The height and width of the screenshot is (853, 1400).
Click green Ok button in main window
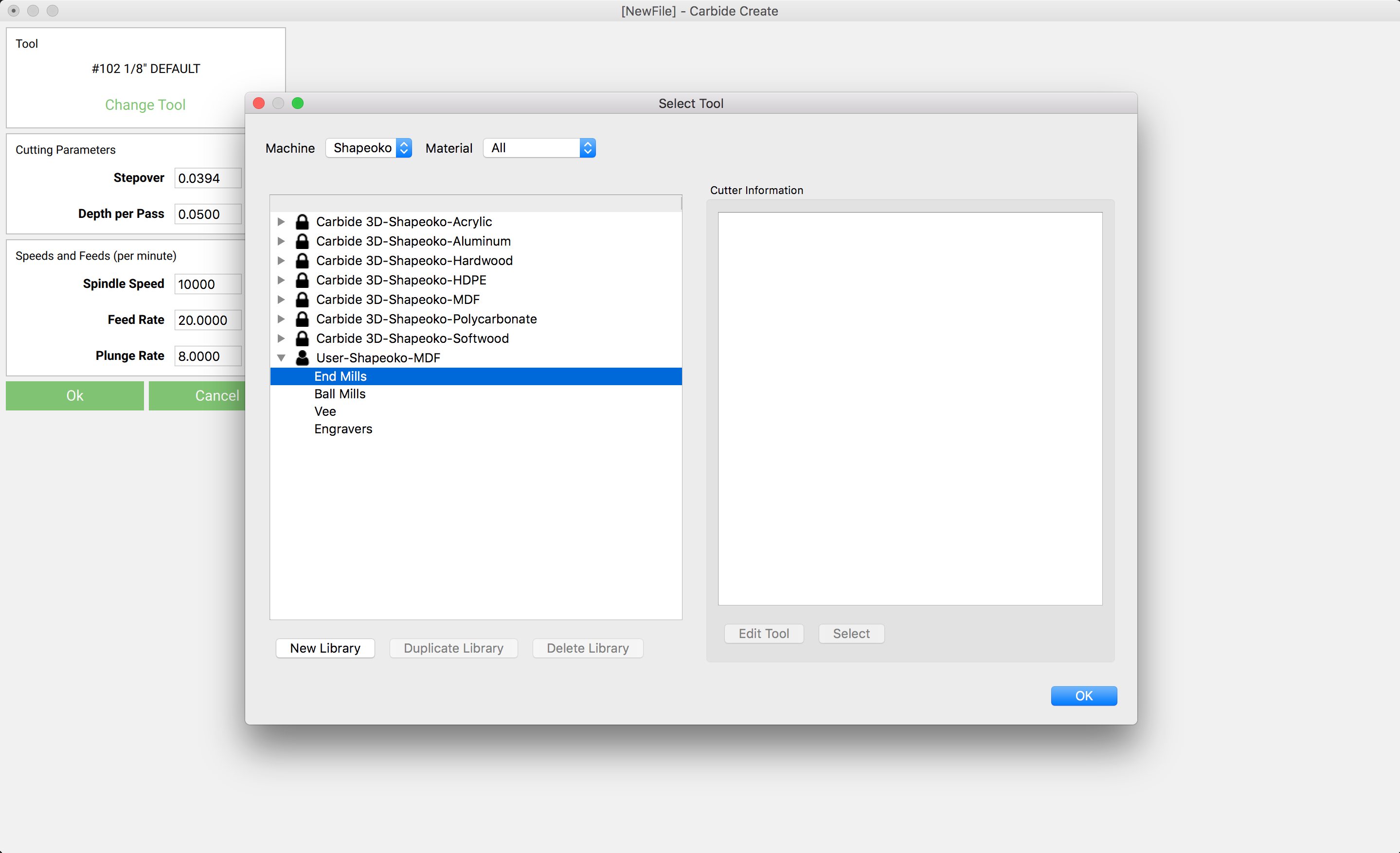[75, 395]
